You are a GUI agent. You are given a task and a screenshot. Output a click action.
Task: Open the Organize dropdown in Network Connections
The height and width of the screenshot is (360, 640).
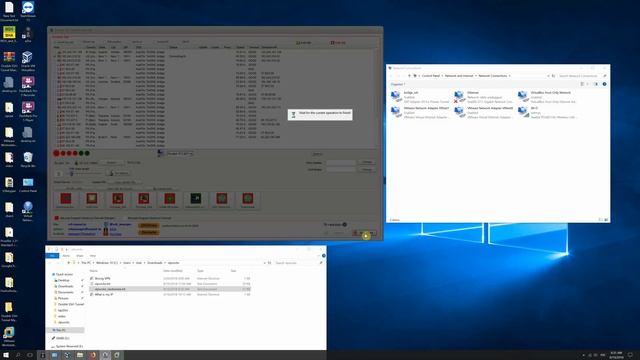pyautogui.click(x=398, y=84)
